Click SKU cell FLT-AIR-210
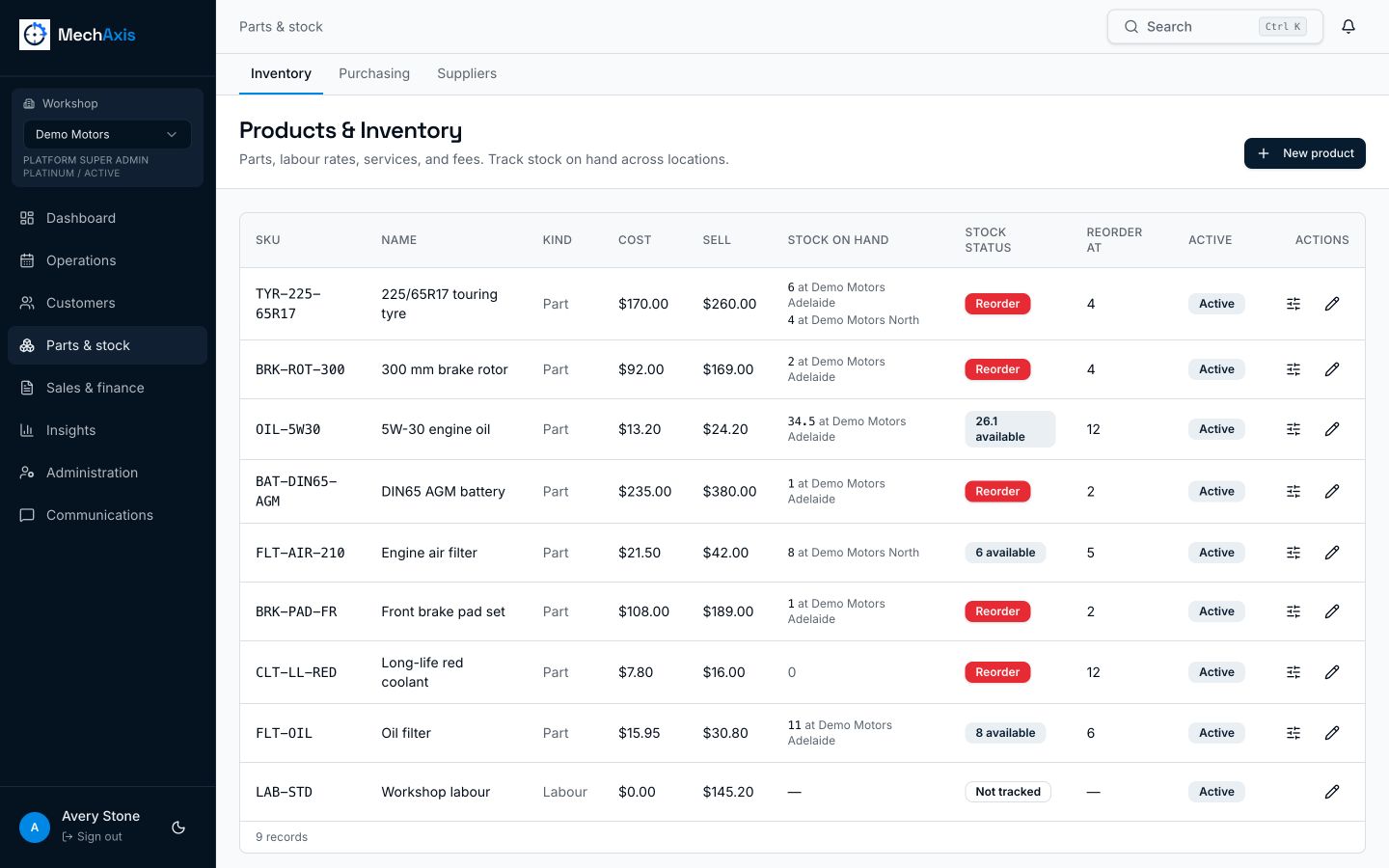 (x=300, y=553)
